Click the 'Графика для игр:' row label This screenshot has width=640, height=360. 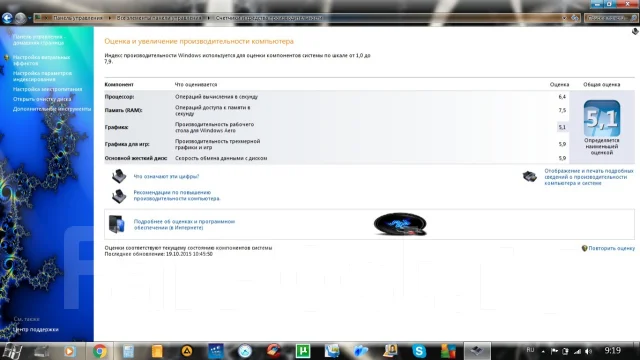(x=127, y=144)
